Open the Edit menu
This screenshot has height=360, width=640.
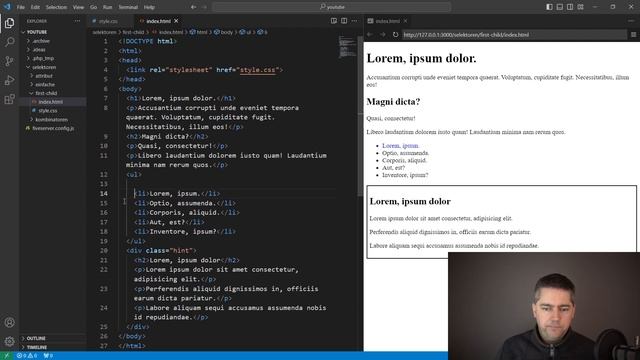pyautogui.click(x=36, y=7)
